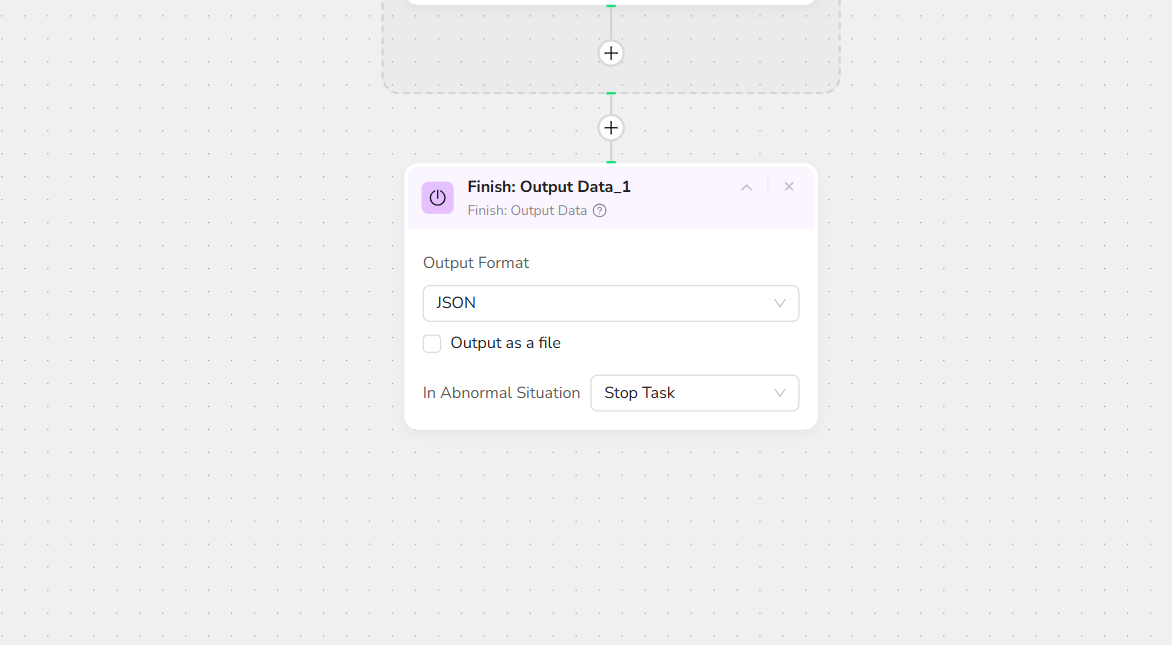Open the Output Format JSON dropdown

coord(600,304)
